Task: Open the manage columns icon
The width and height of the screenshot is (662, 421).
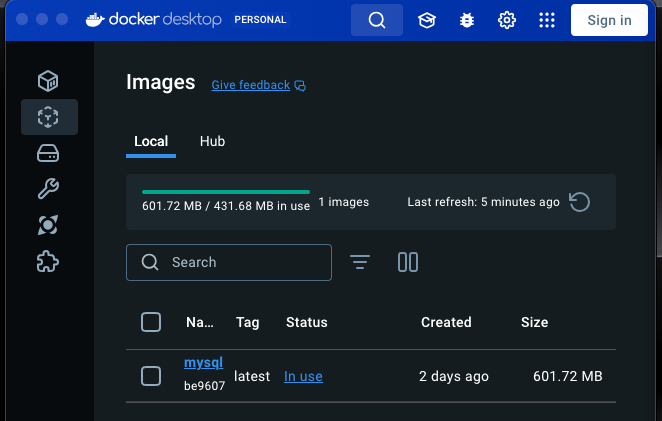Action: pos(408,262)
